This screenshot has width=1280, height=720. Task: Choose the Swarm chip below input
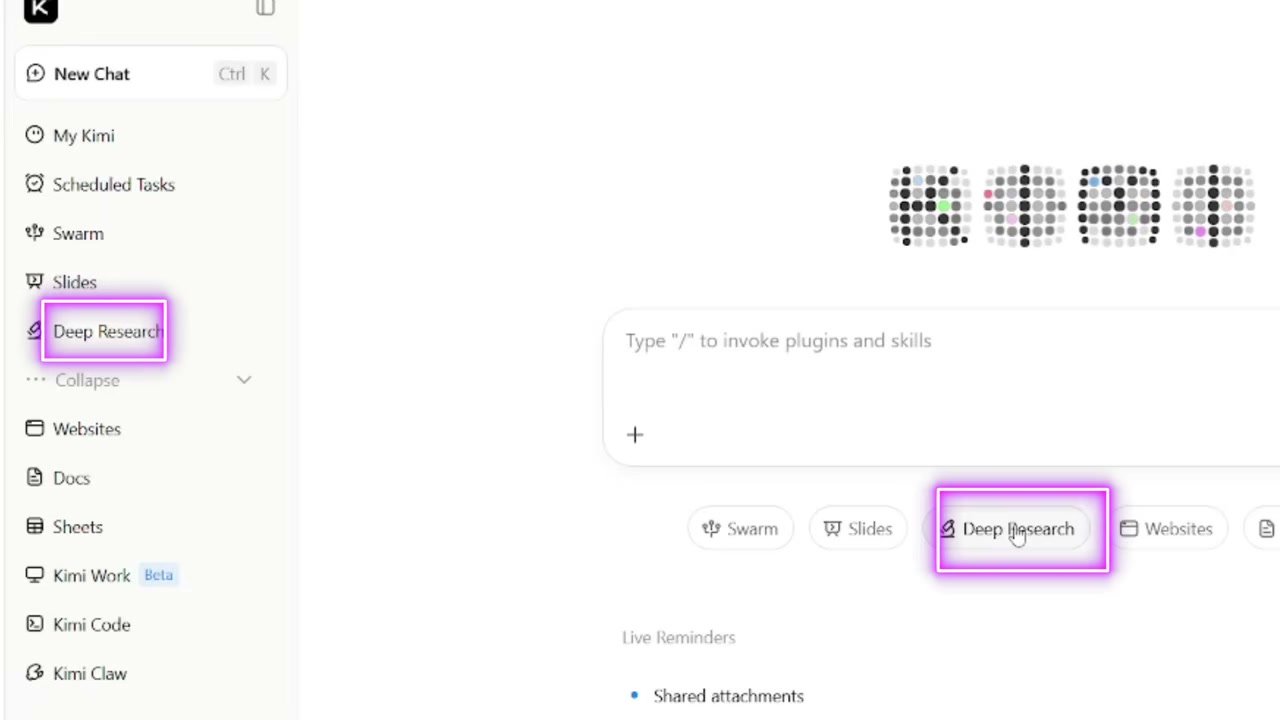[740, 529]
